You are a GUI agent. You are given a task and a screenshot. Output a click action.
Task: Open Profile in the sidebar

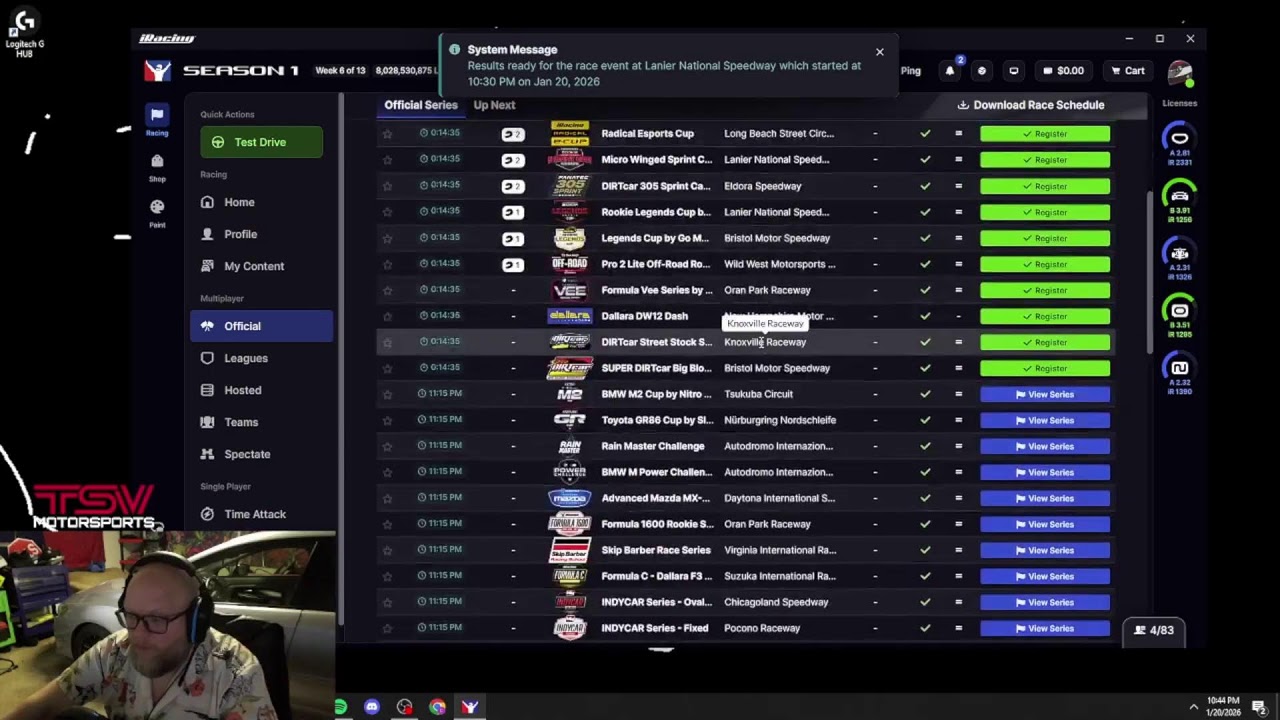coord(261,234)
